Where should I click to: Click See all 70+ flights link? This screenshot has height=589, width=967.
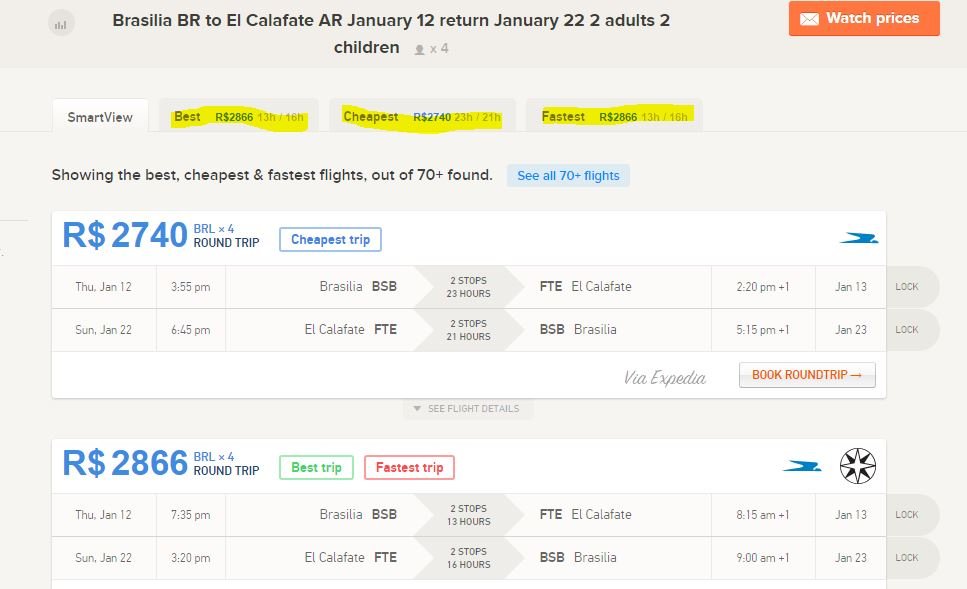568,176
